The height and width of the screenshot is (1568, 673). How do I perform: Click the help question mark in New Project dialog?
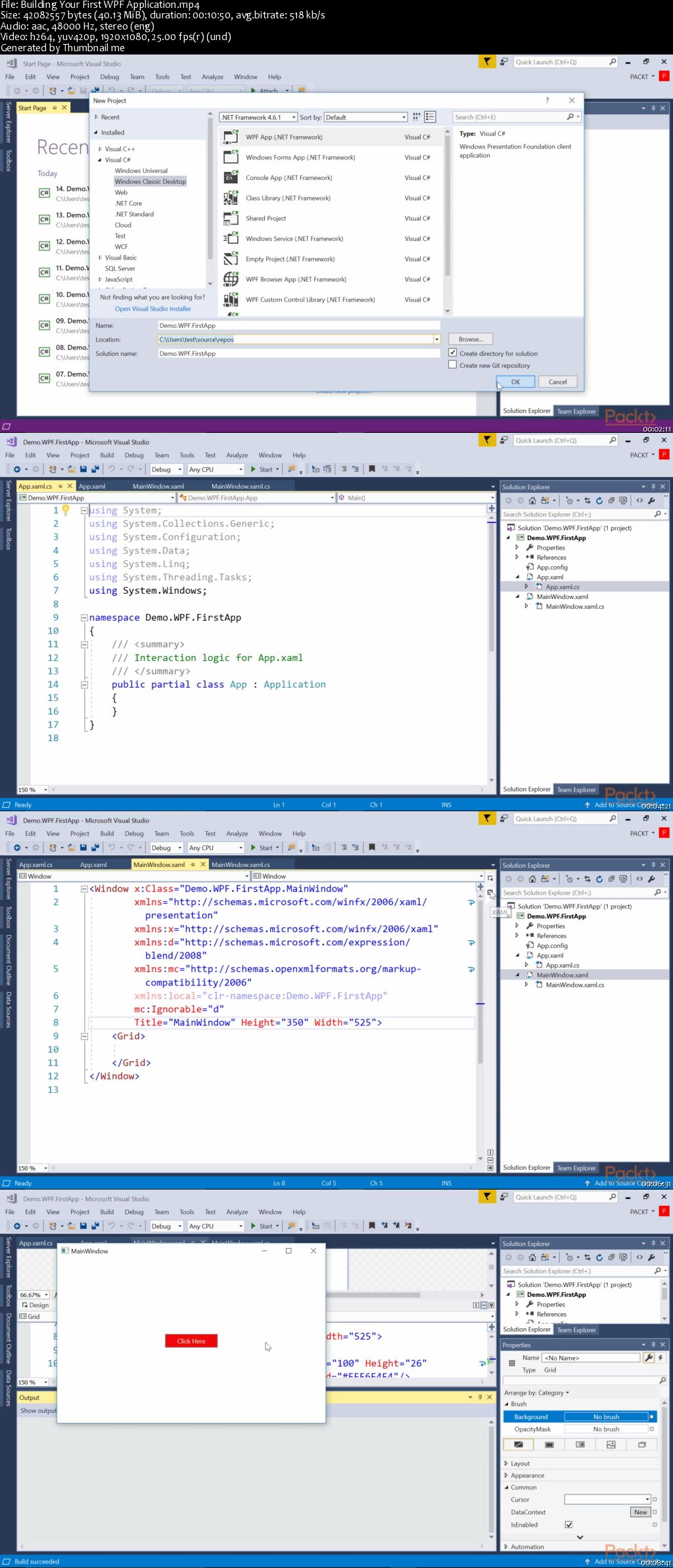coord(547,101)
